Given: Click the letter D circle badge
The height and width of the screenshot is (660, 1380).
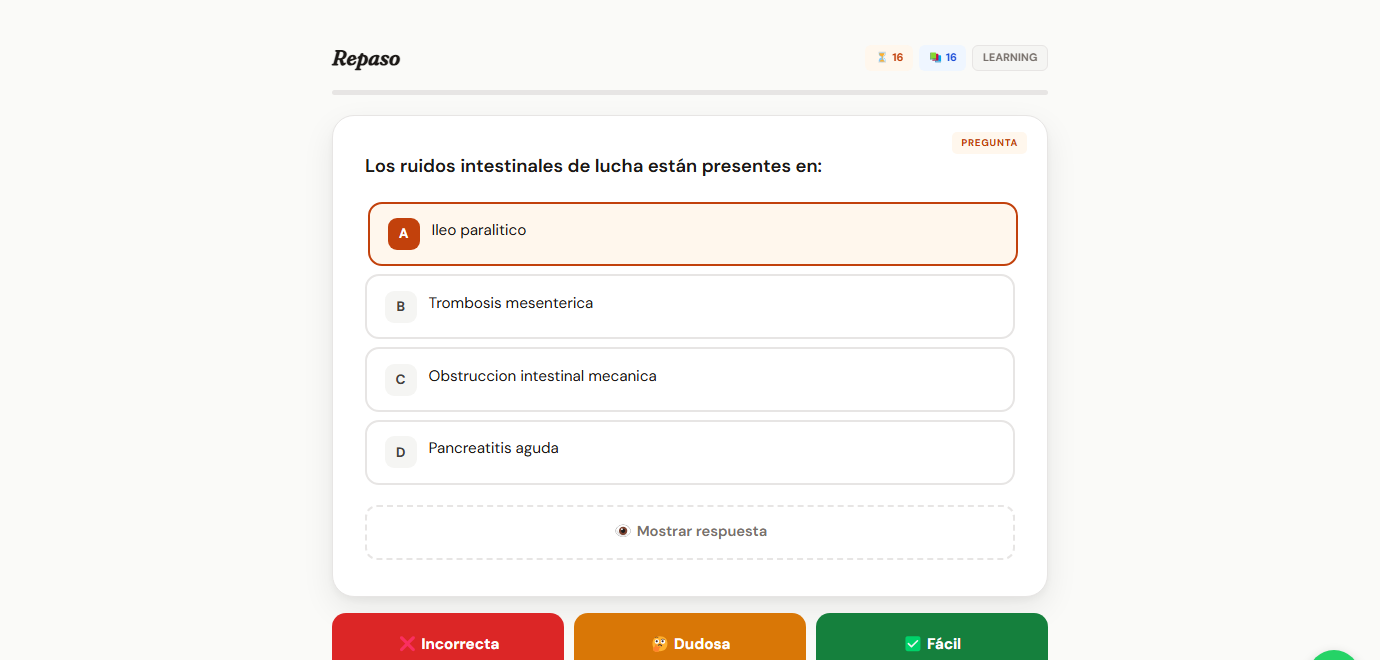Looking at the screenshot, I should point(400,452).
